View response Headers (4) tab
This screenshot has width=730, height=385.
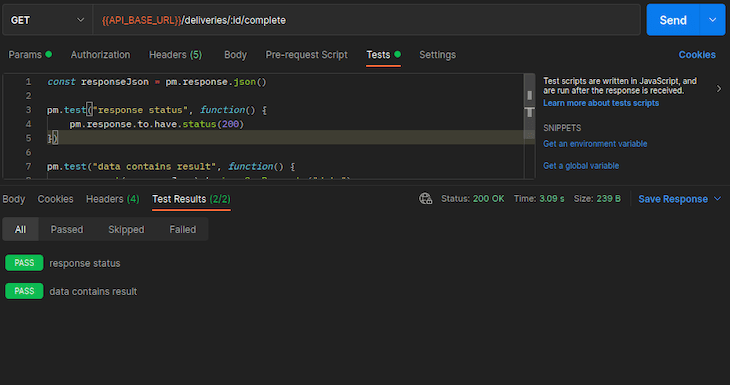(x=113, y=199)
